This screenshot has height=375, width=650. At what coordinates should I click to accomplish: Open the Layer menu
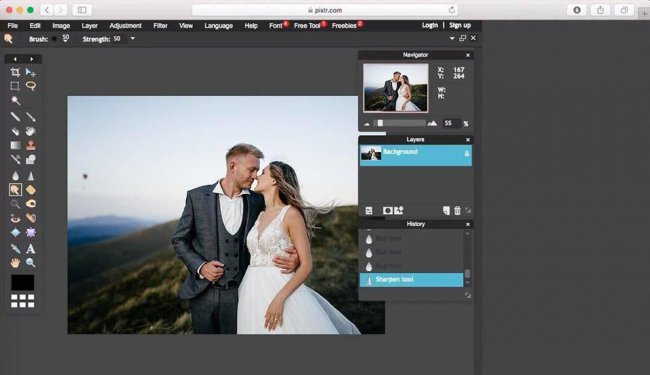(x=90, y=26)
